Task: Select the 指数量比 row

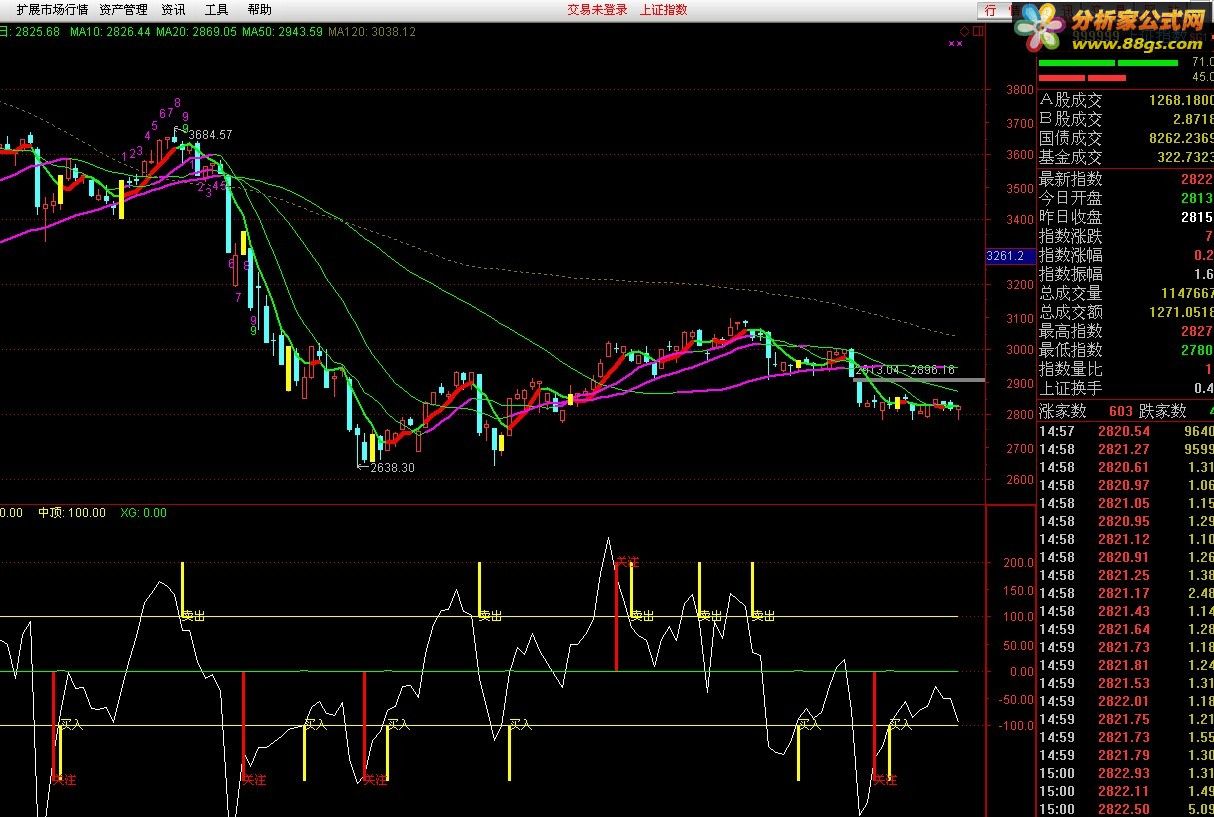Action: click(1125, 369)
